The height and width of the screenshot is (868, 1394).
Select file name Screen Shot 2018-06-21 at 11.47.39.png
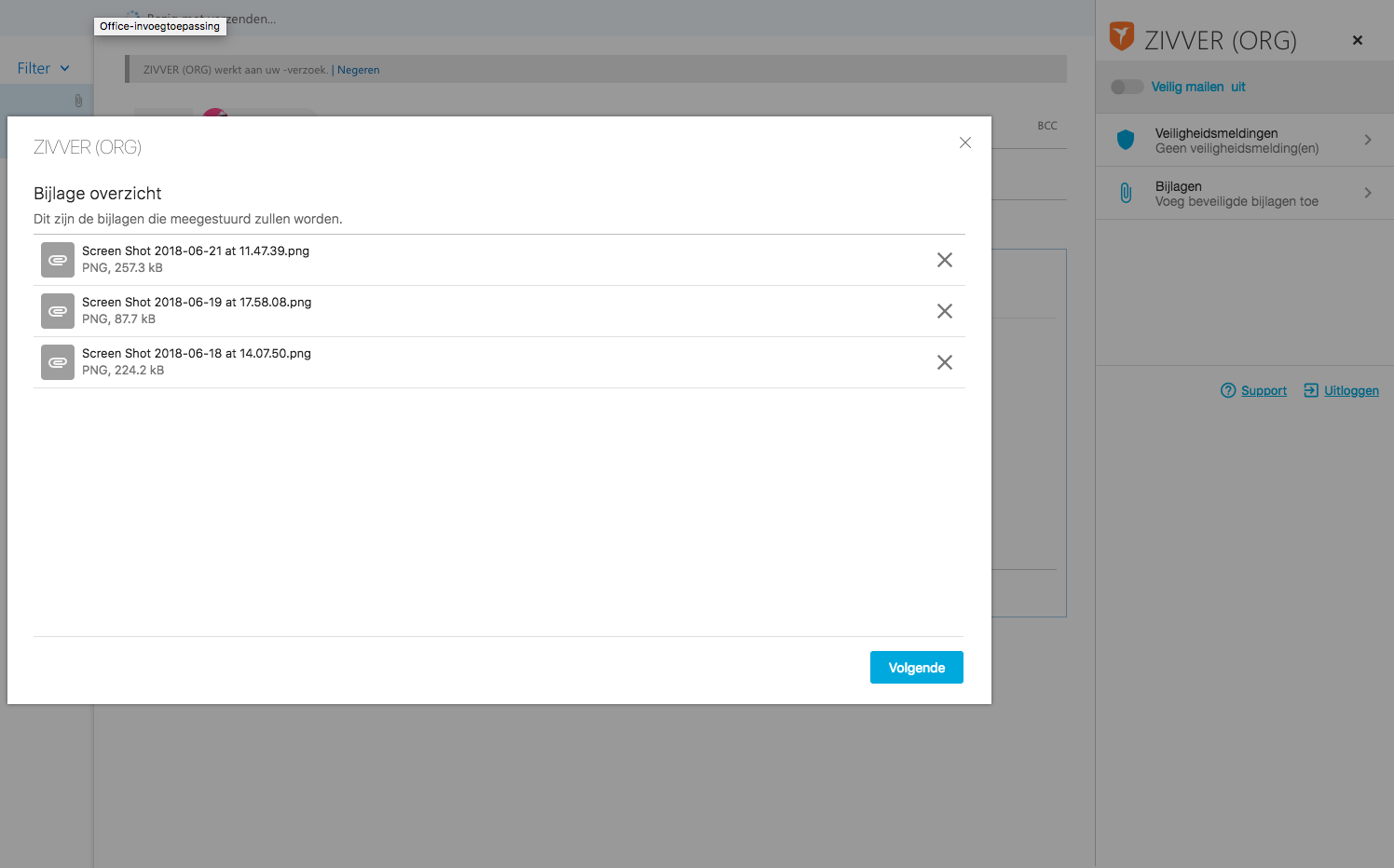point(196,251)
